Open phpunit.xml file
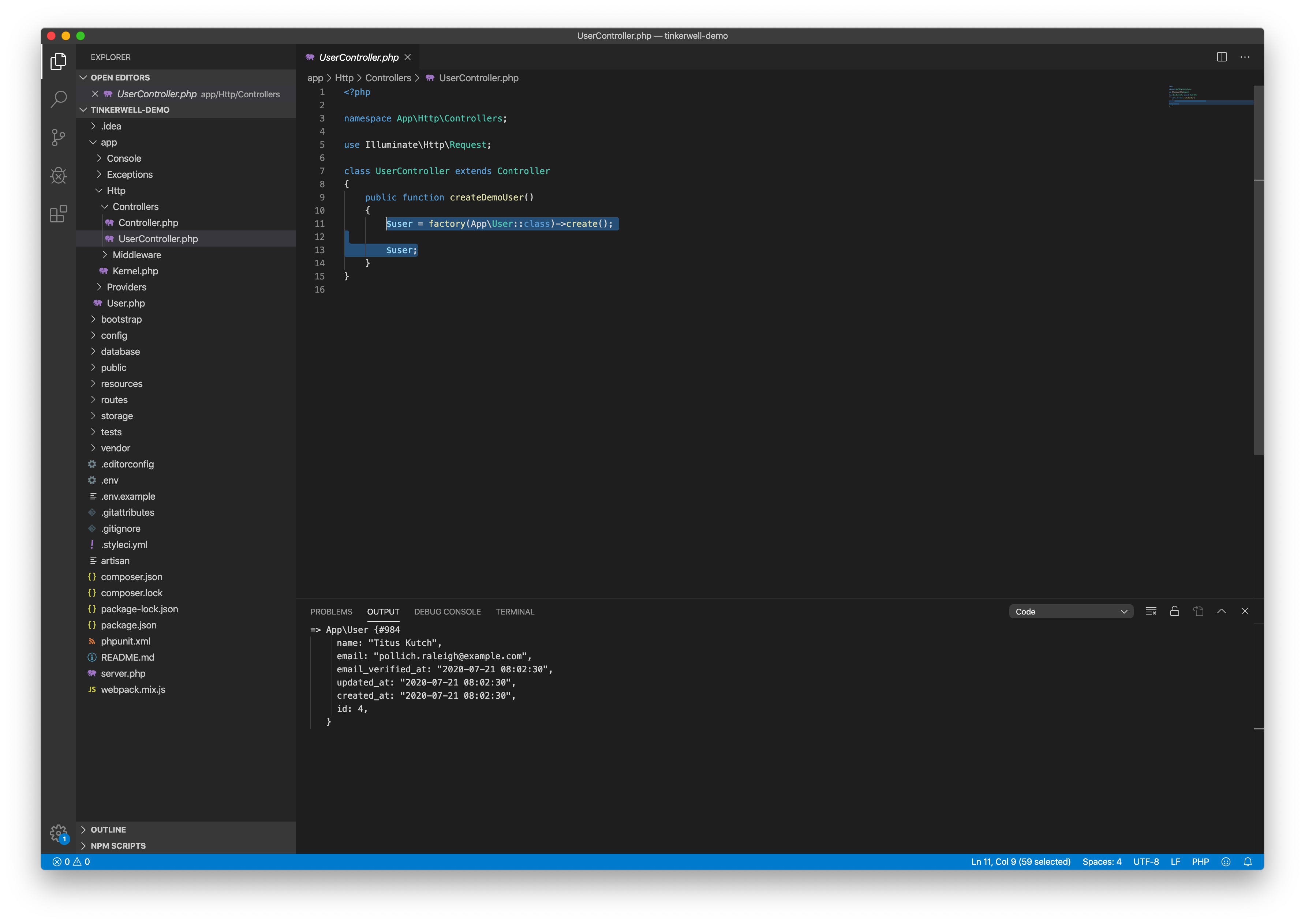 coord(186,641)
